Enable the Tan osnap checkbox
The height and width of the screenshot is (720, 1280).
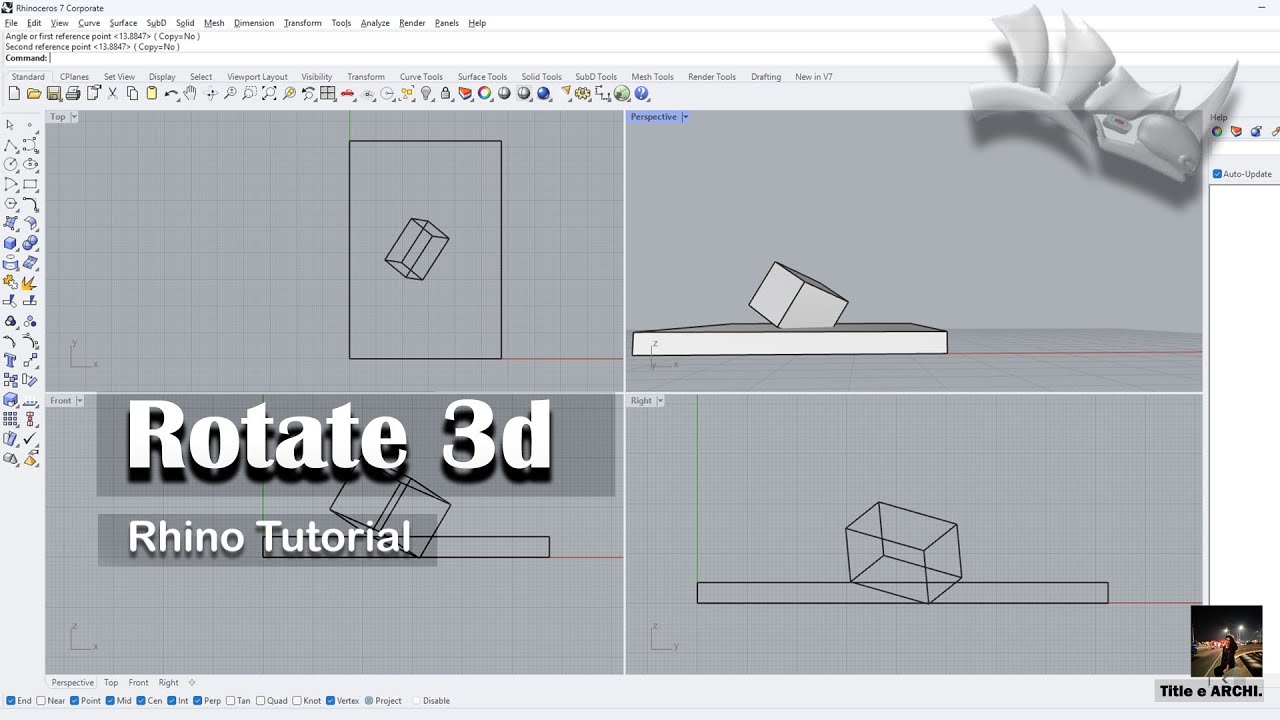point(230,701)
